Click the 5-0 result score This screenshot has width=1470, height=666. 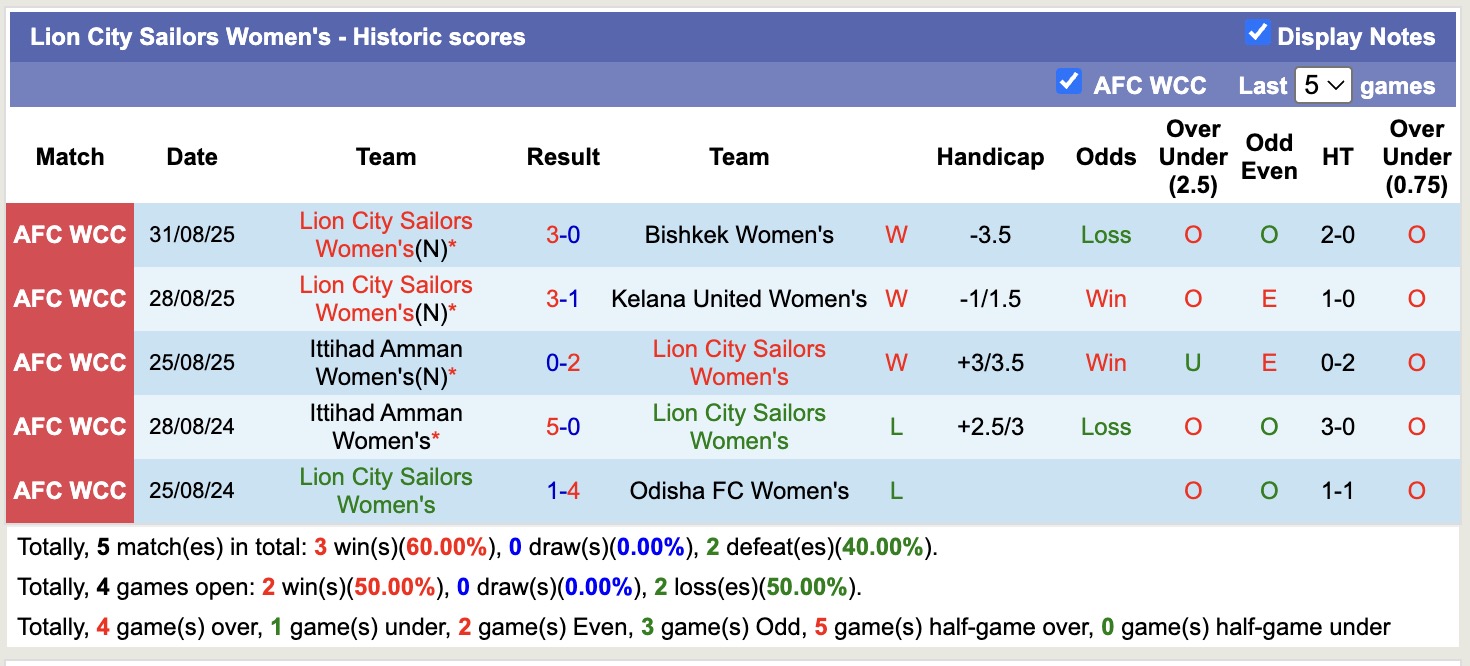[x=563, y=427]
